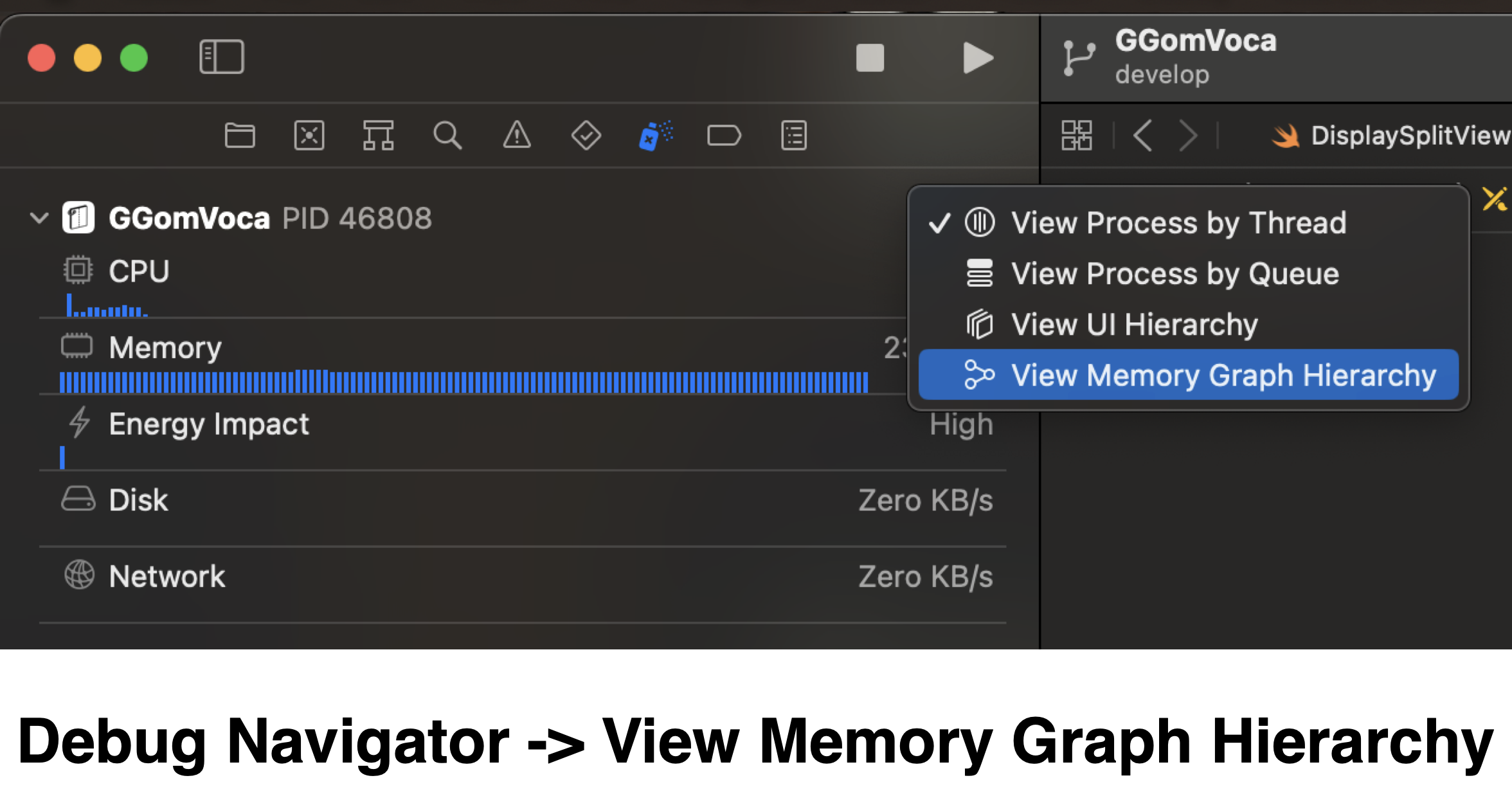Open the Project navigator folder icon

click(x=240, y=136)
